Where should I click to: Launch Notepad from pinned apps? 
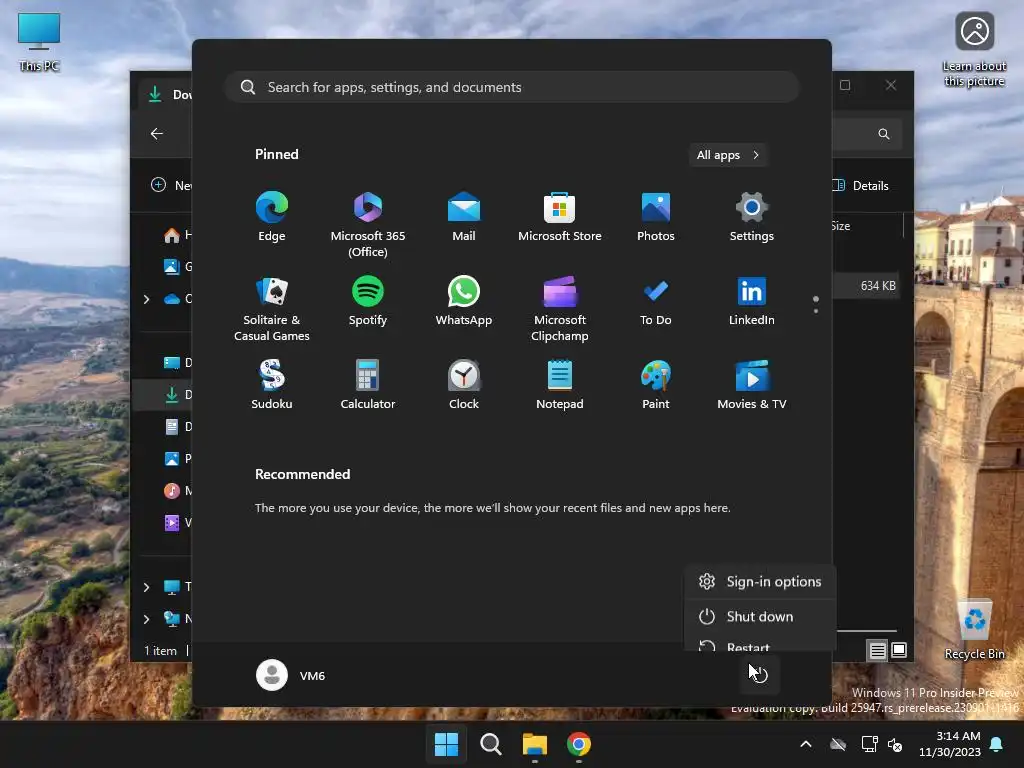pyautogui.click(x=560, y=385)
